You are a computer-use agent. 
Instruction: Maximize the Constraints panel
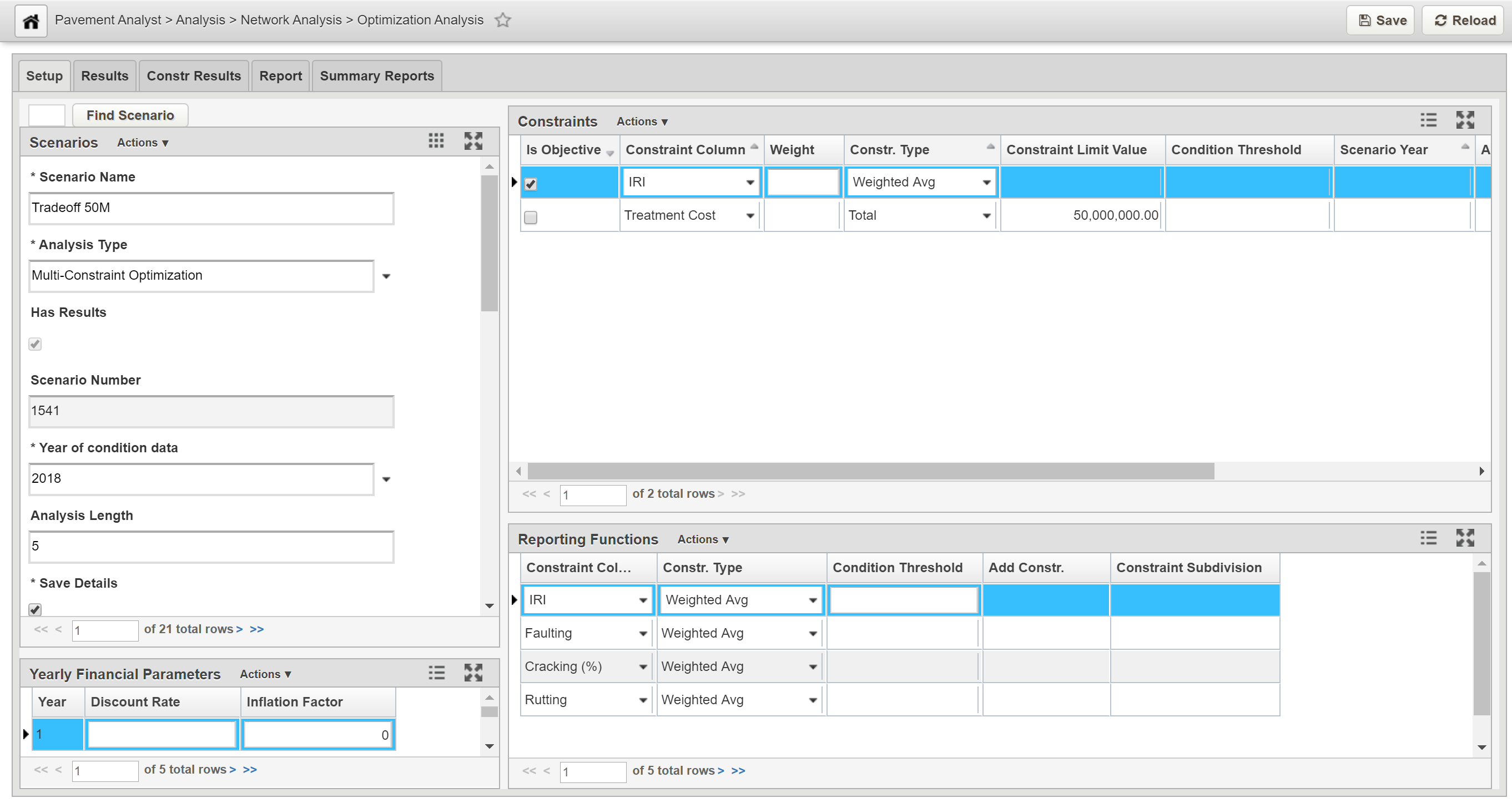pos(1464,120)
